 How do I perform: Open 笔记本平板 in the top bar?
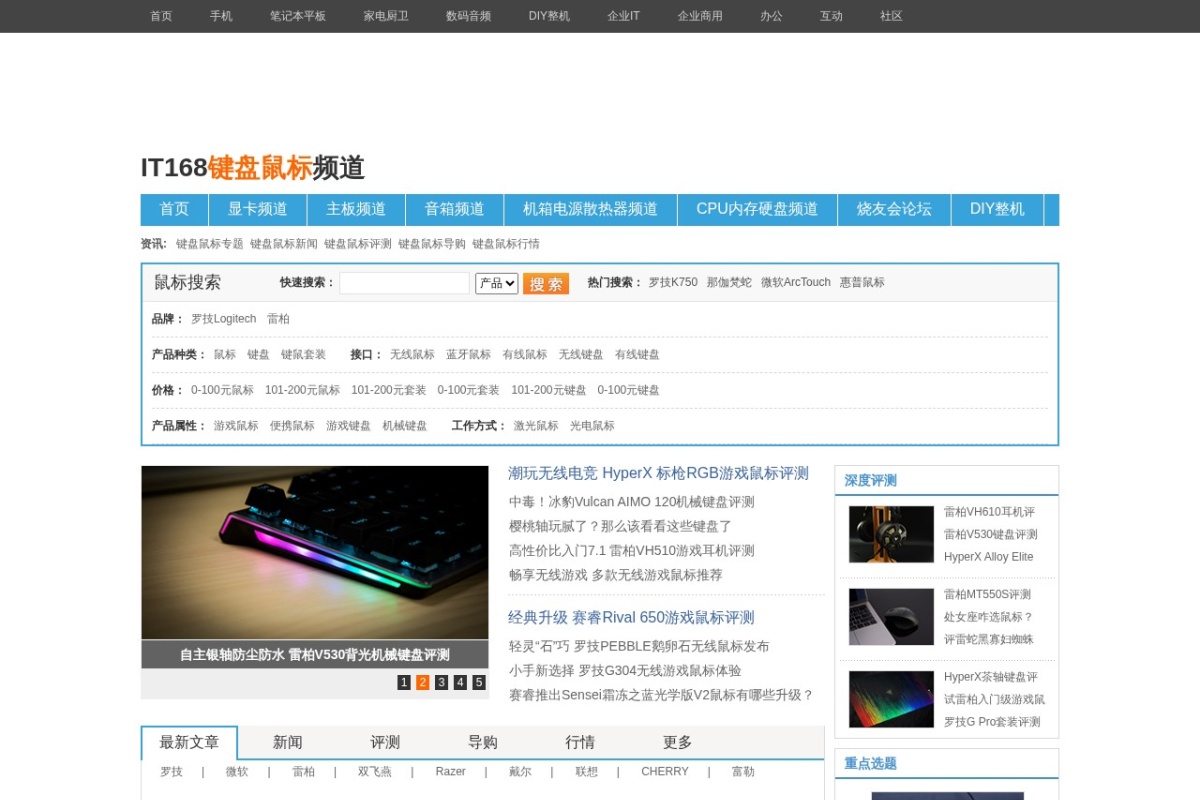(x=298, y=16)
